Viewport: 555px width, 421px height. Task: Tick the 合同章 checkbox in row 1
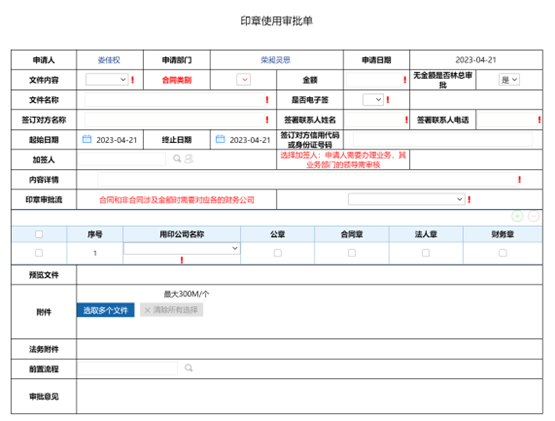pos(352,253)
